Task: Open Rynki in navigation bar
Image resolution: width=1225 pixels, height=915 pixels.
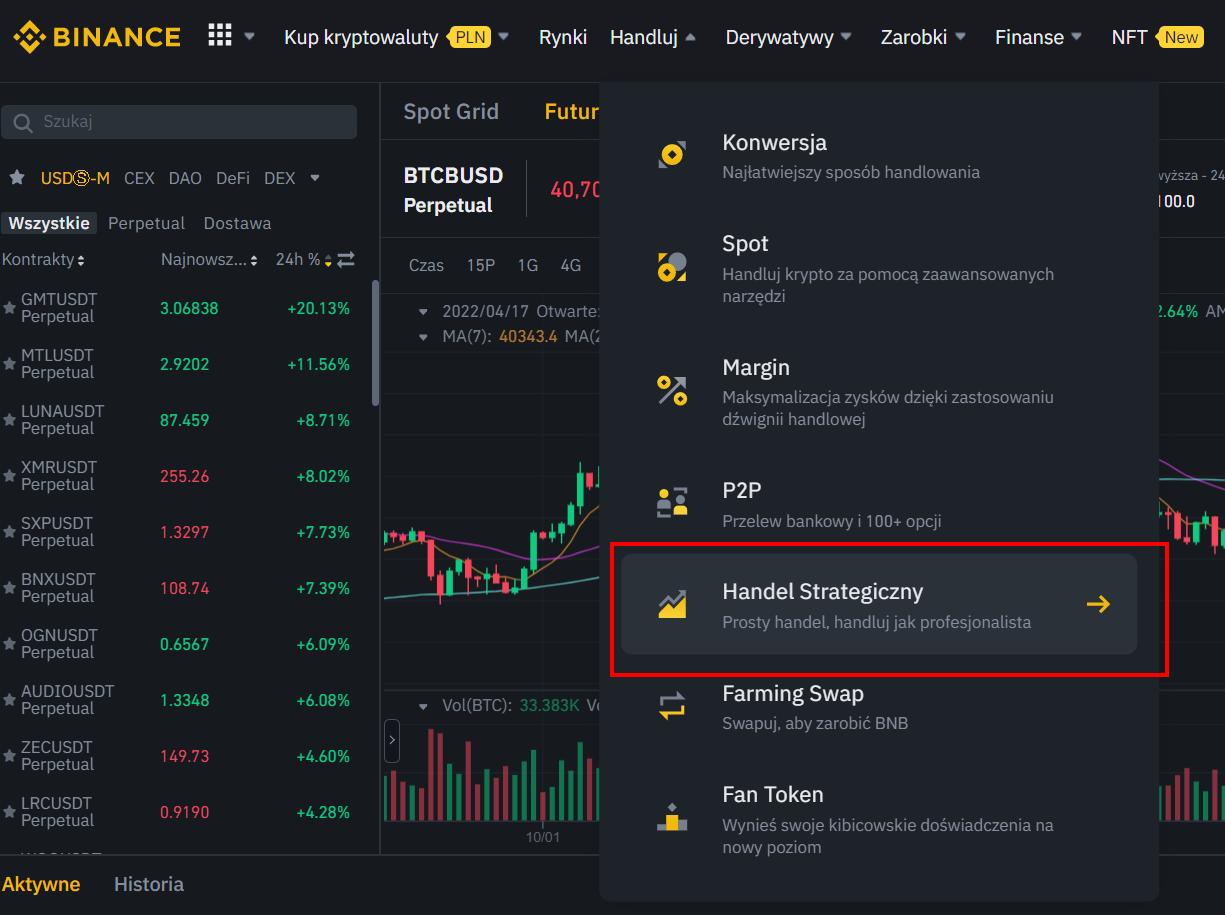Action: (563, 37)
